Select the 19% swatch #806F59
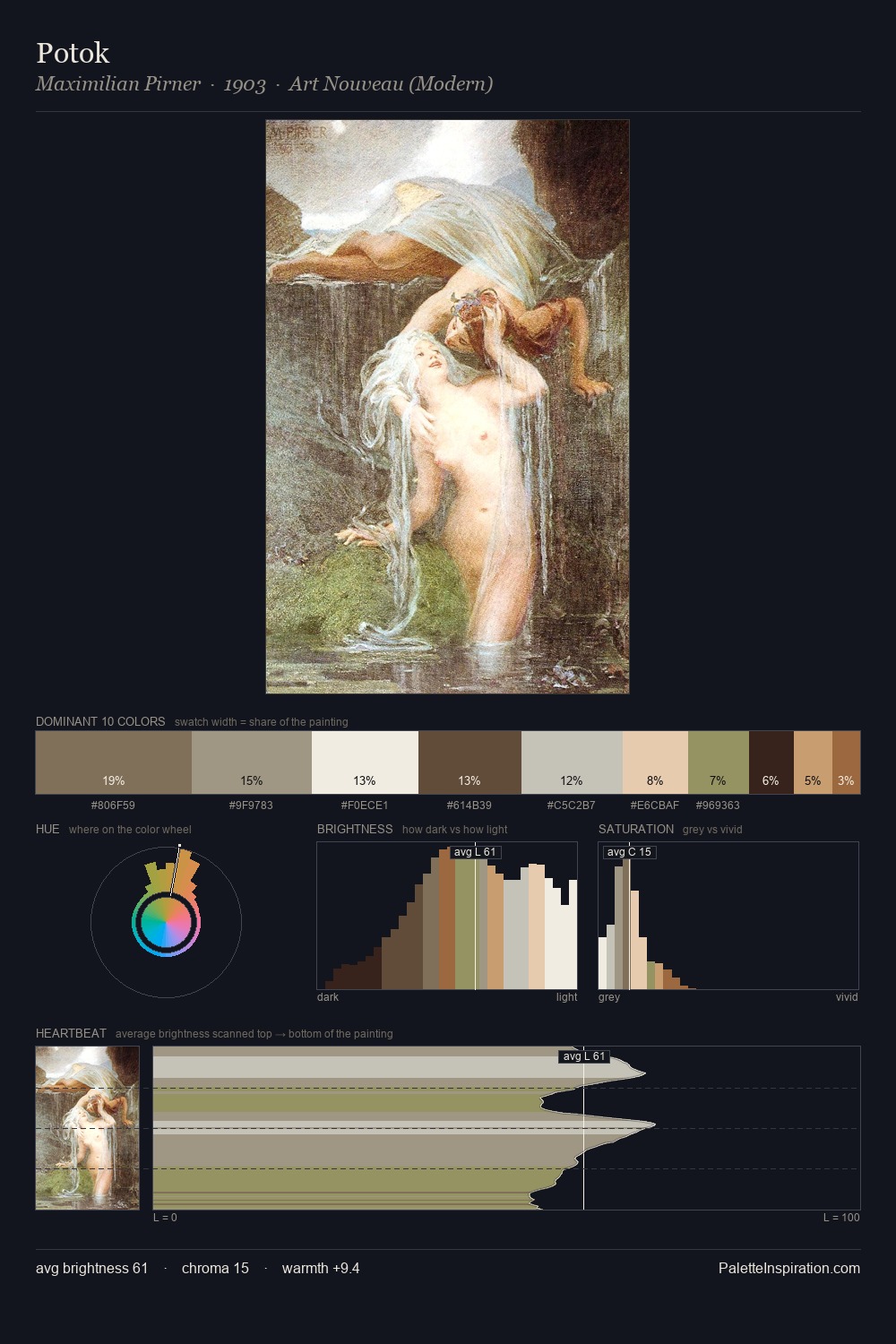Viewport: 896px width, 1344px height. point(114,762)
